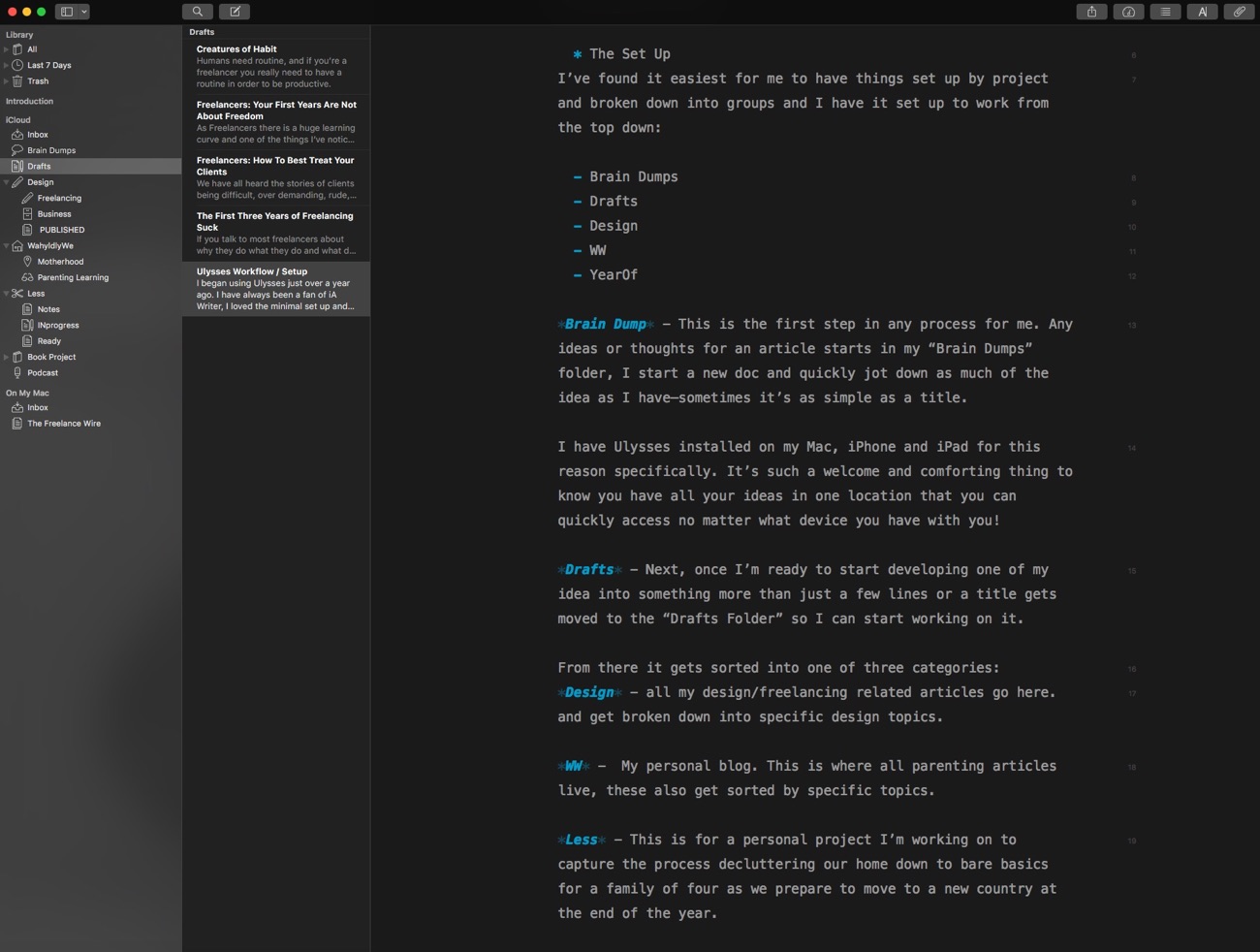Expand the All library disclosure triangle
The height and width of the screenshot is (952, 1260).
coord(6,49)
